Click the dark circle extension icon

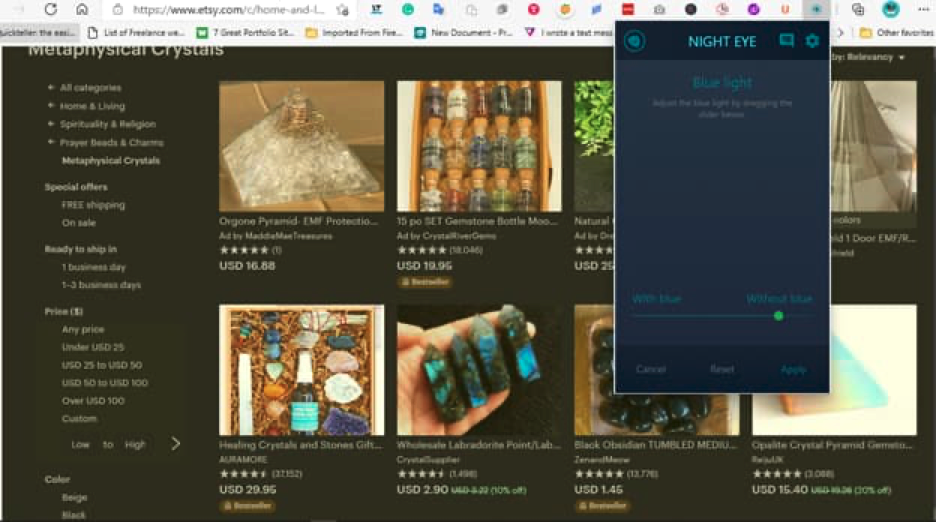691,9
